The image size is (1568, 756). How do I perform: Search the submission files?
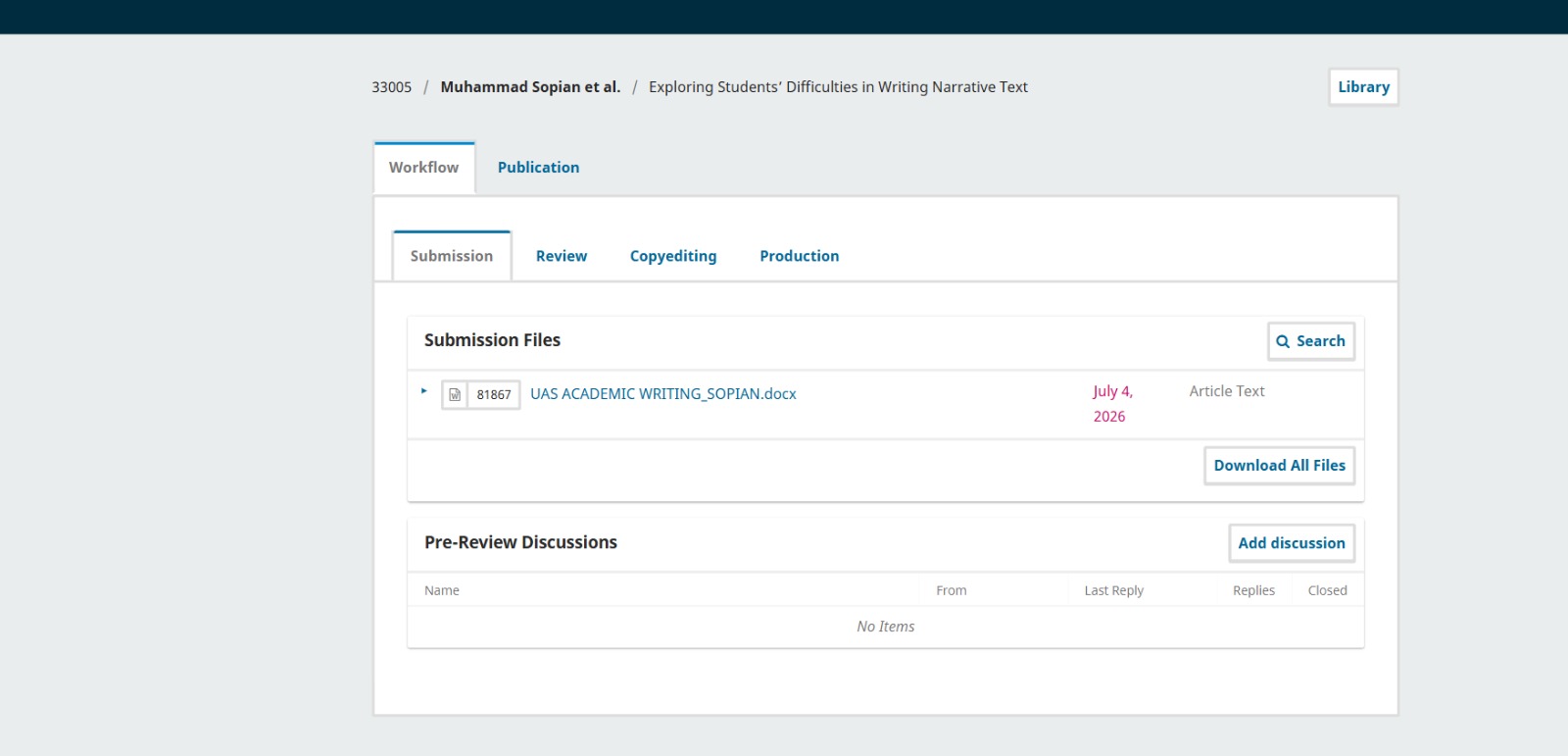pyautogui.click(x=1311, y=341)
